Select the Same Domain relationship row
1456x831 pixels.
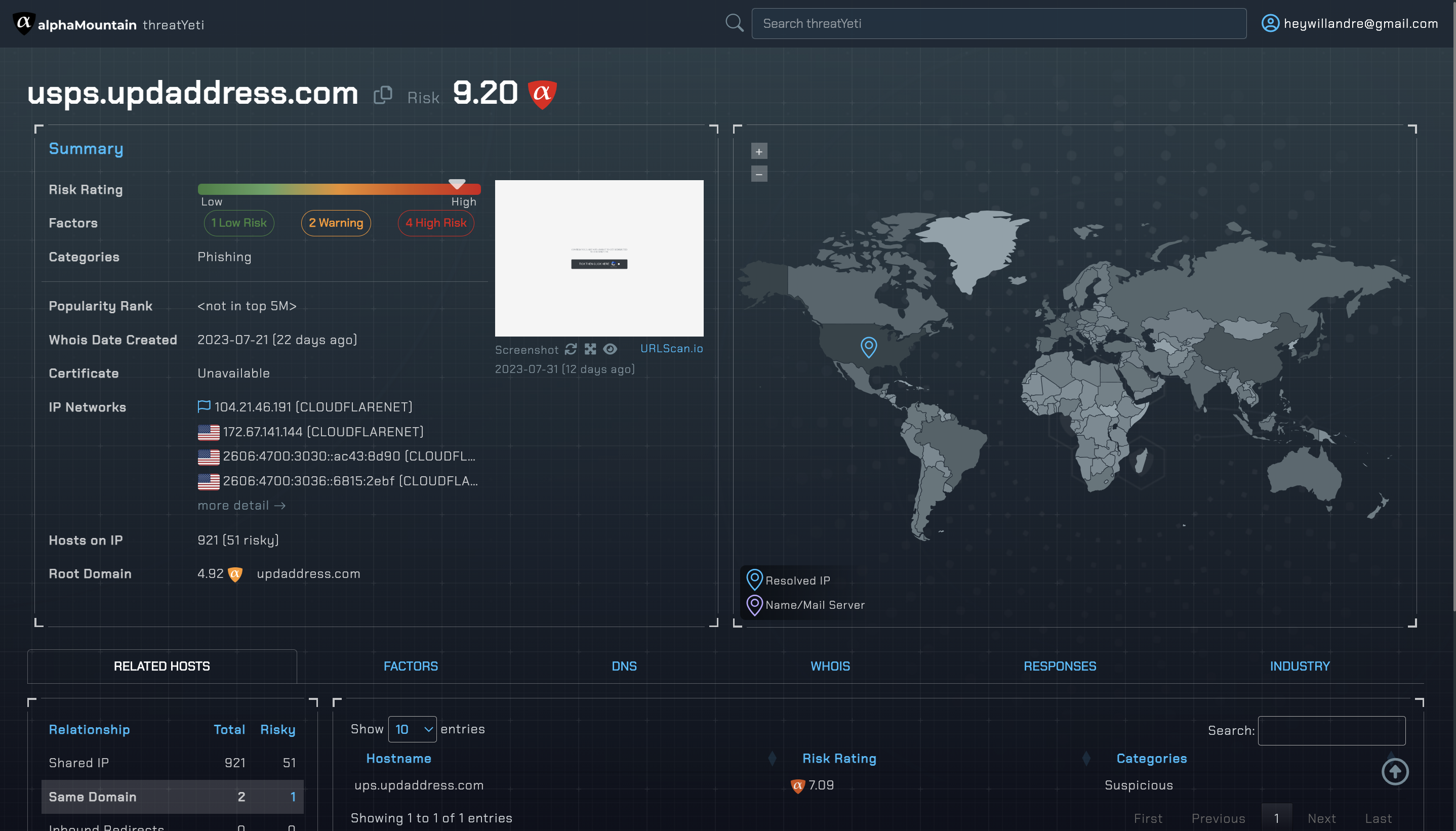[172, 797]
